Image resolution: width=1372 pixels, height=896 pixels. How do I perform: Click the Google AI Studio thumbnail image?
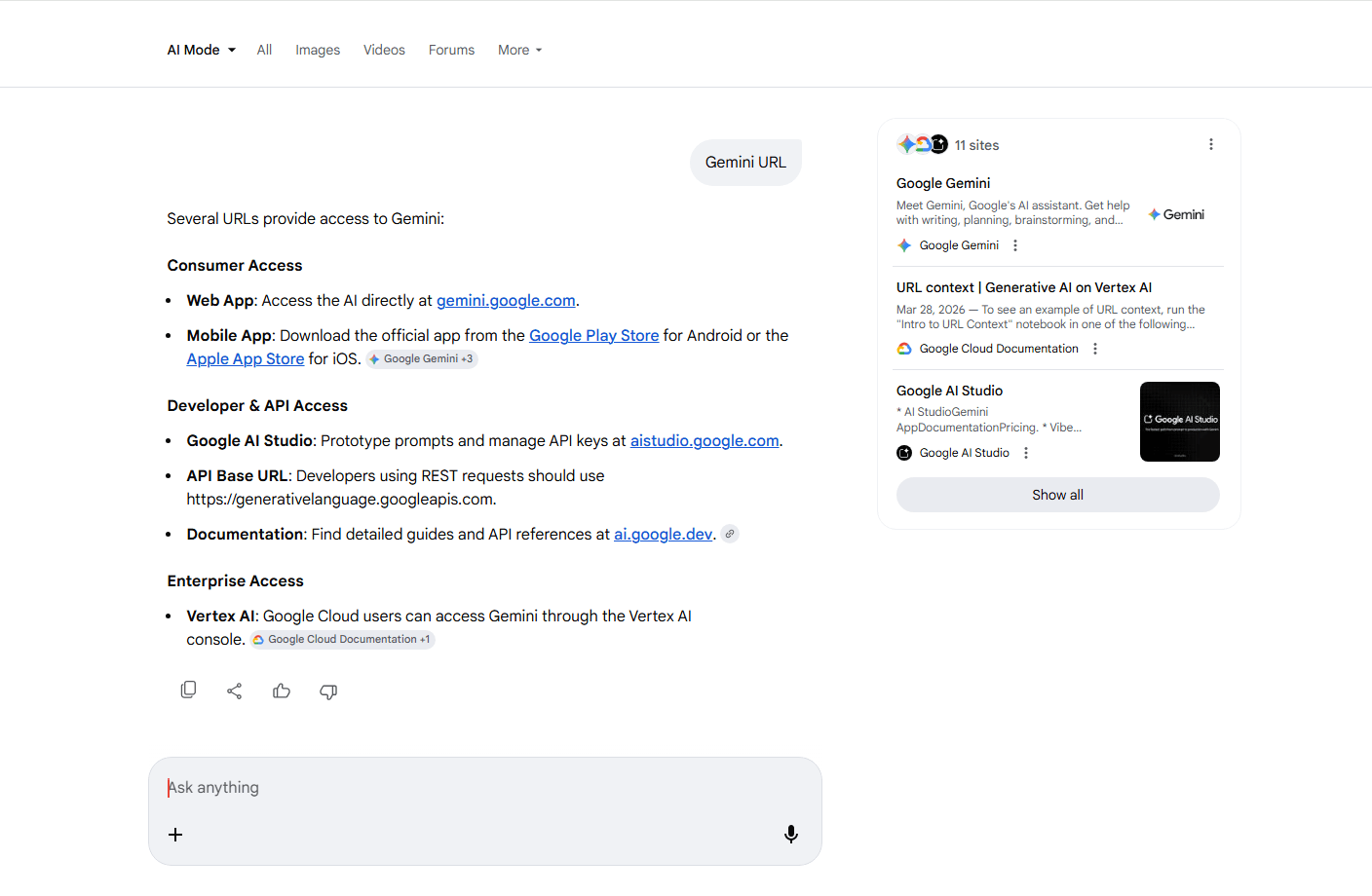coord(1180,422)
